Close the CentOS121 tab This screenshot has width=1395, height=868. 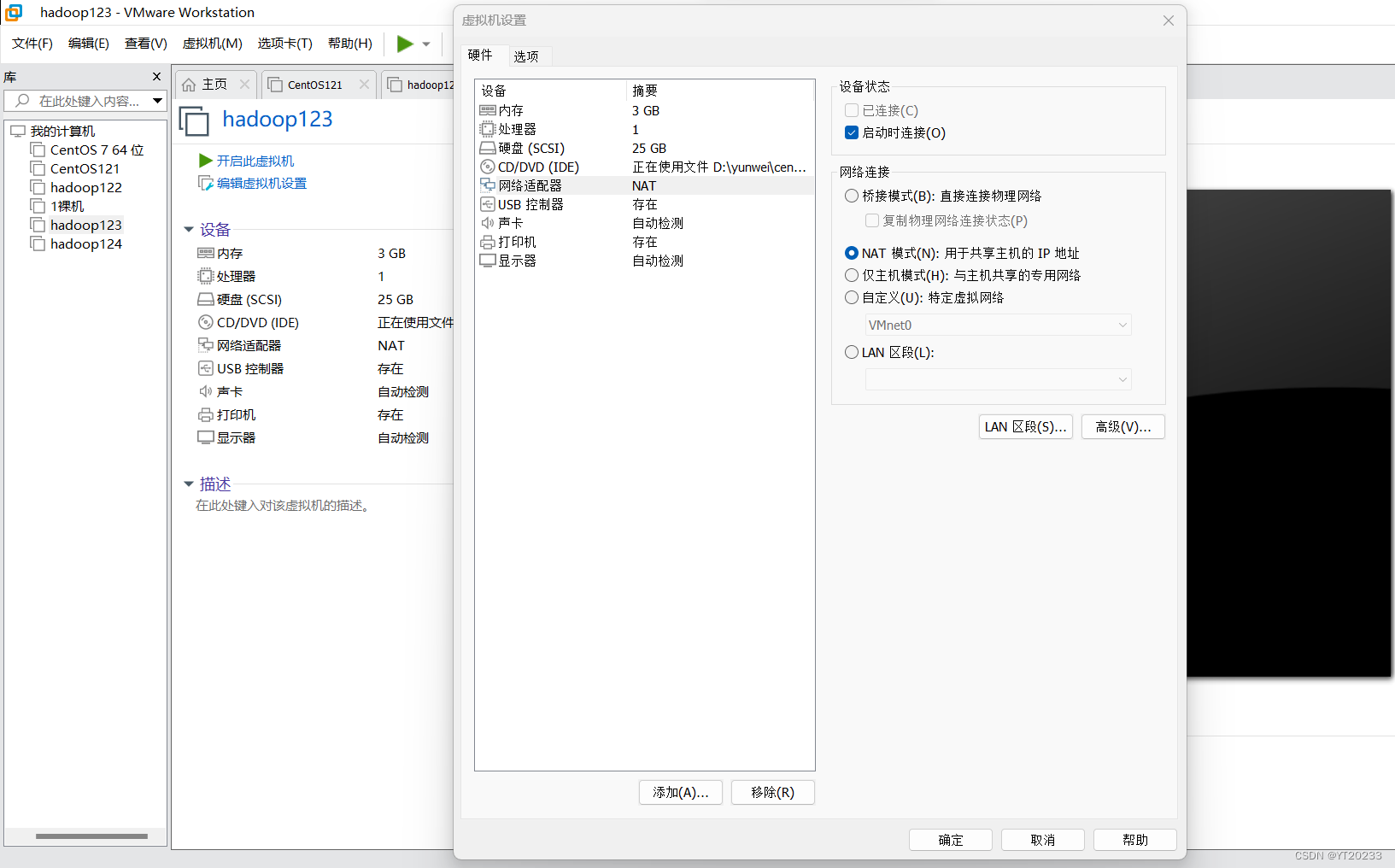pos(364,84)
